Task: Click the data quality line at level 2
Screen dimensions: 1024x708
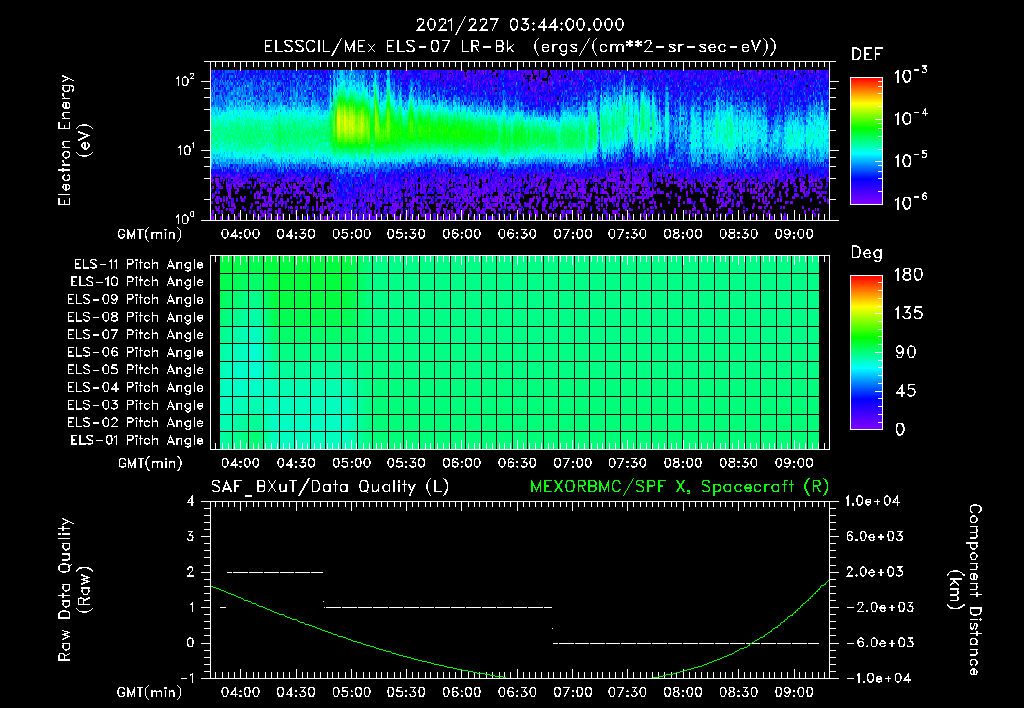Action: [275, 572]
